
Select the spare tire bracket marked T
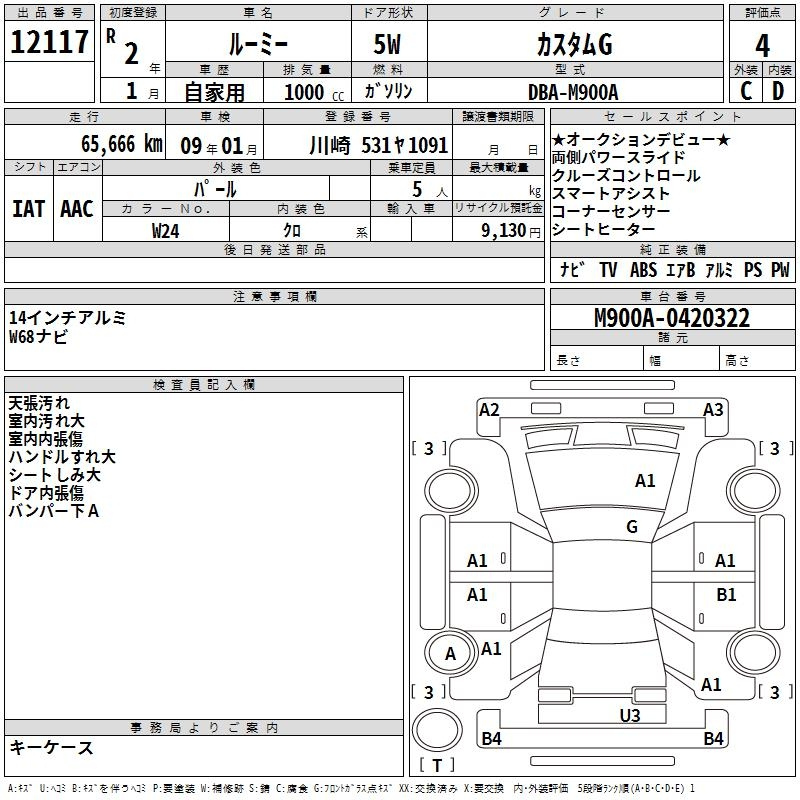point(437,765)
